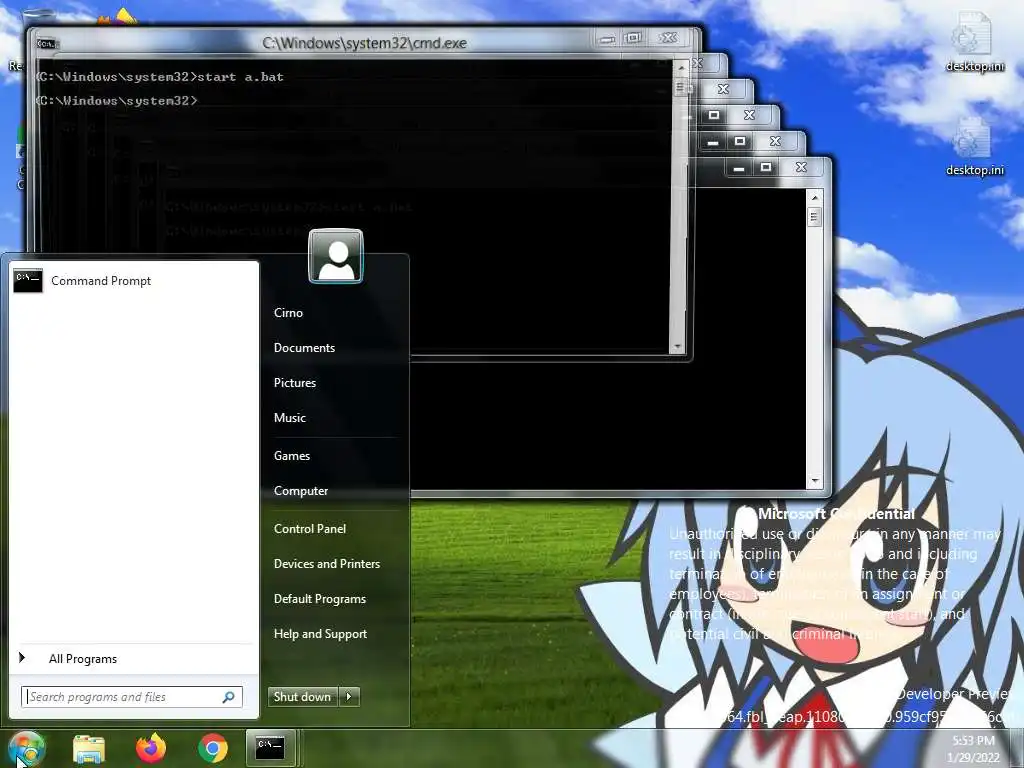Open Control Panel
Screen dimensions: 1024x768
pyautogui.click(x=310, y=529)
